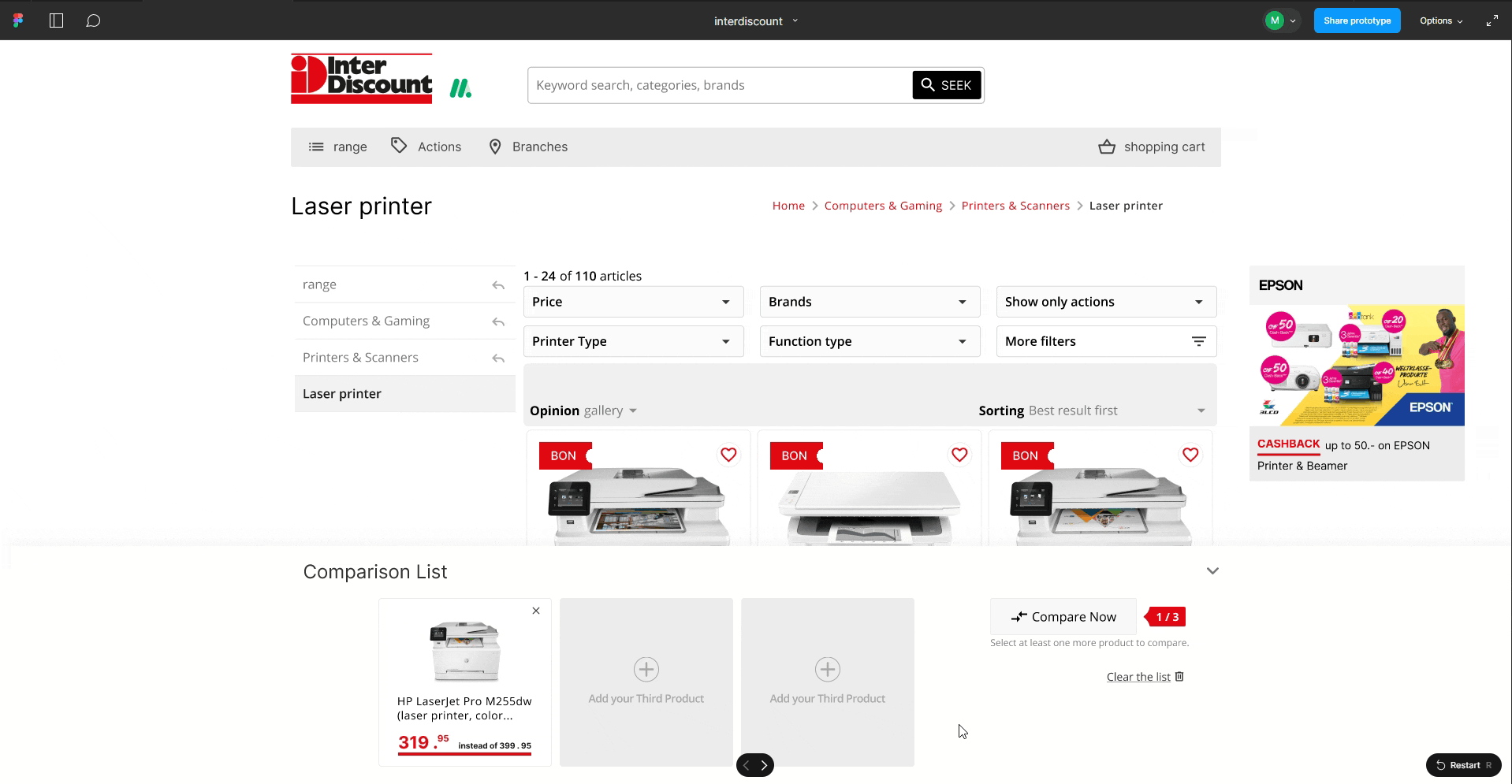1512x784 pixels.
Task: Select Laser printer in the sidebar
Action: 404,394
